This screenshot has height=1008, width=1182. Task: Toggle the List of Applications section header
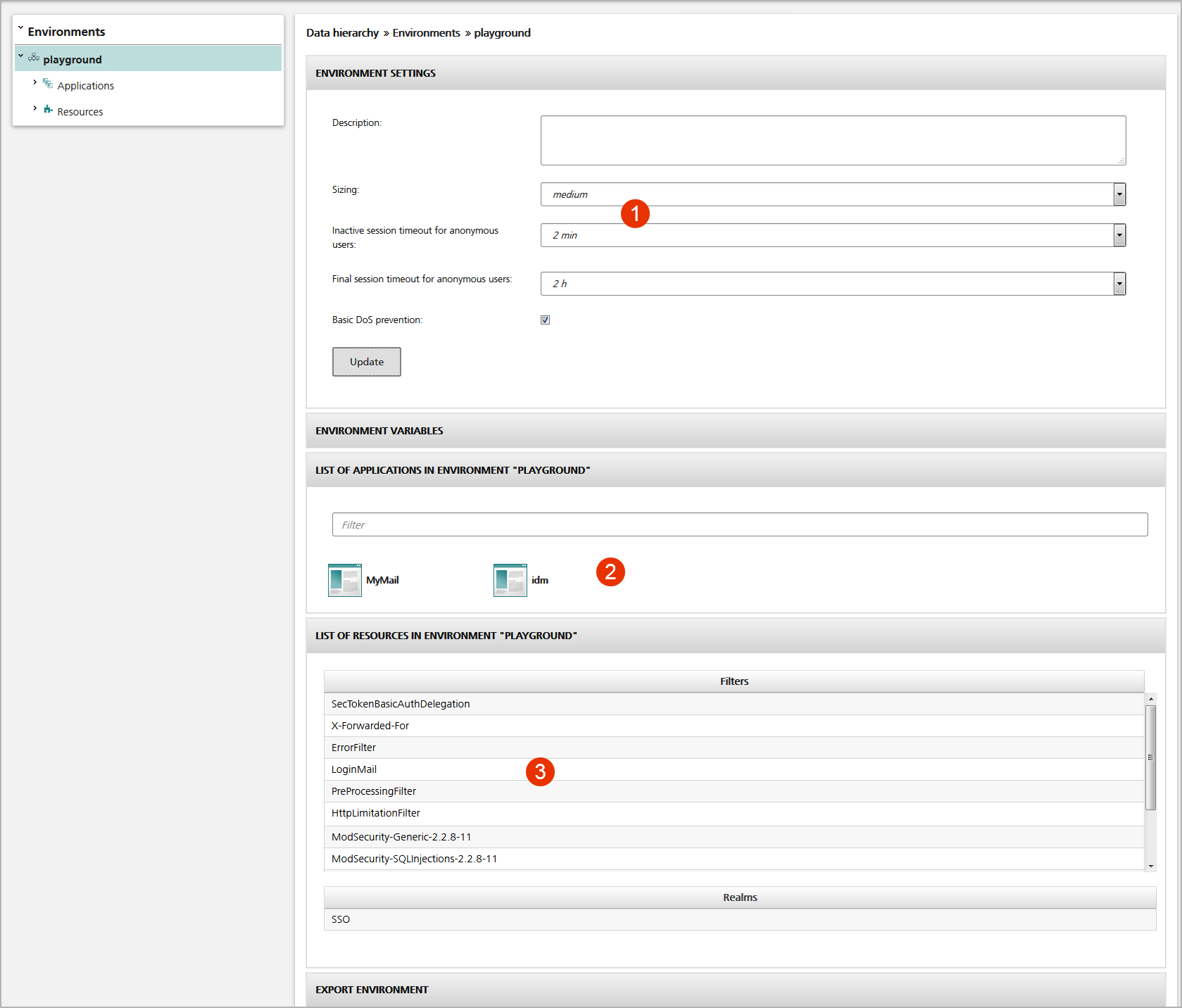(x=736, y=470)
